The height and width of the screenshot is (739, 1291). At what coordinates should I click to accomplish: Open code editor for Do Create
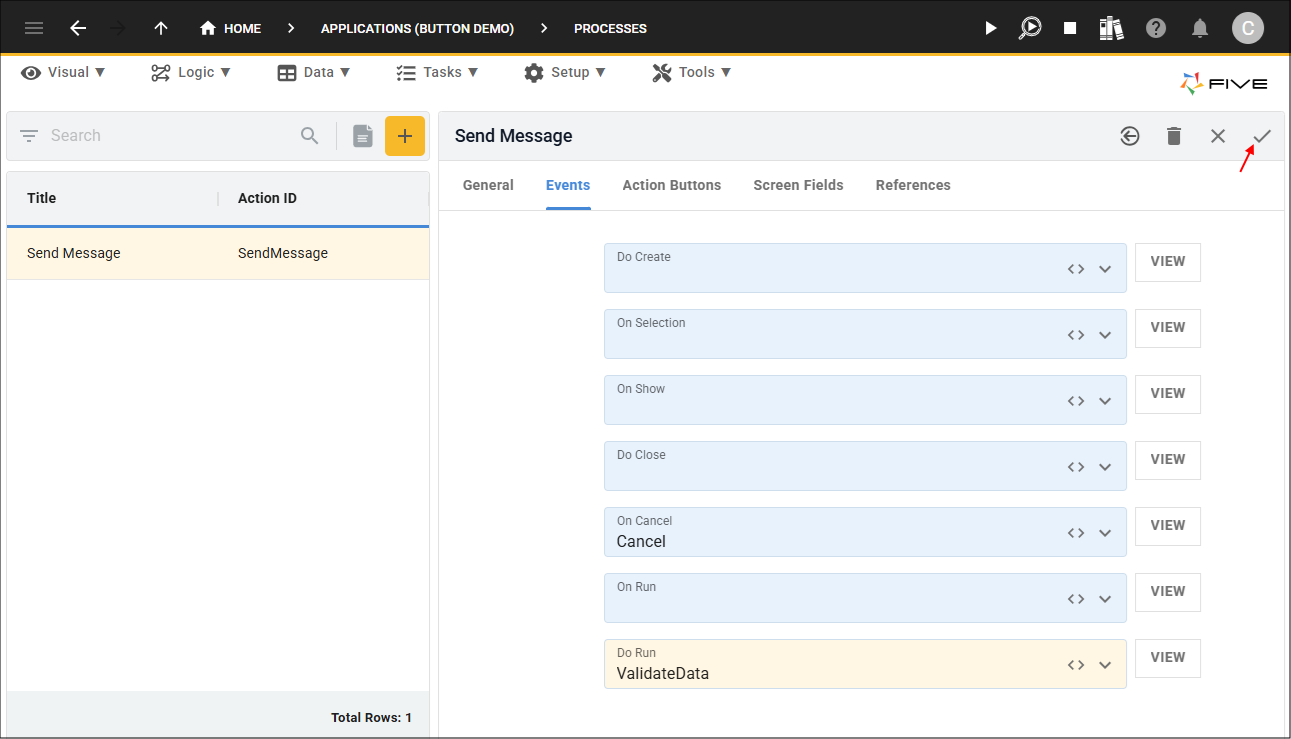(1076, 269)
